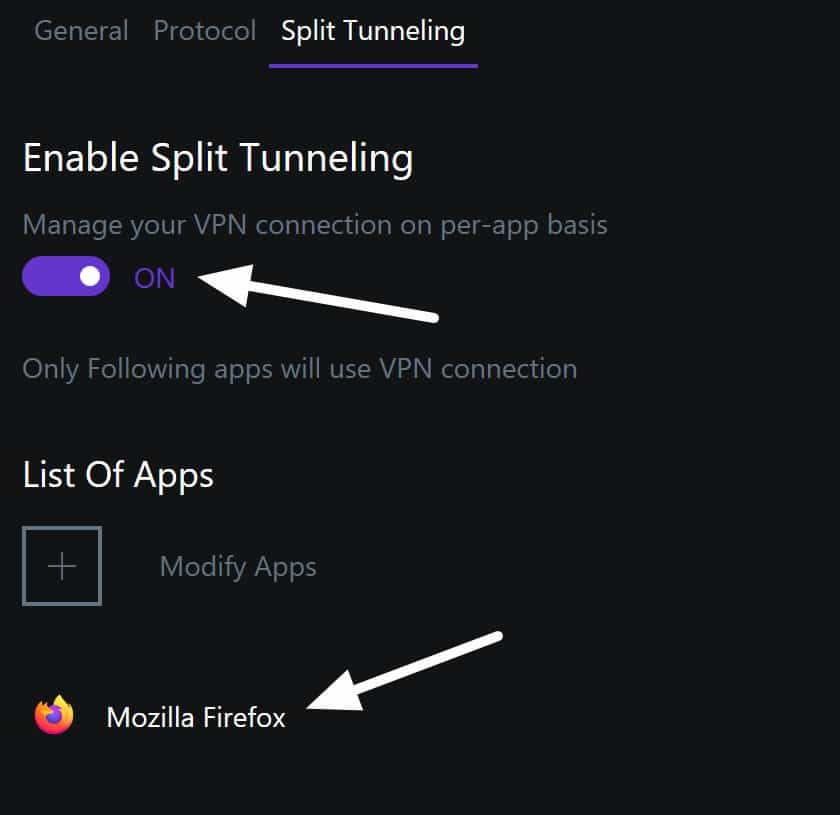Click the purple underline beneath Split Tunneling
This screenshot has height=815, width=840.
click(x=373, y=66)
